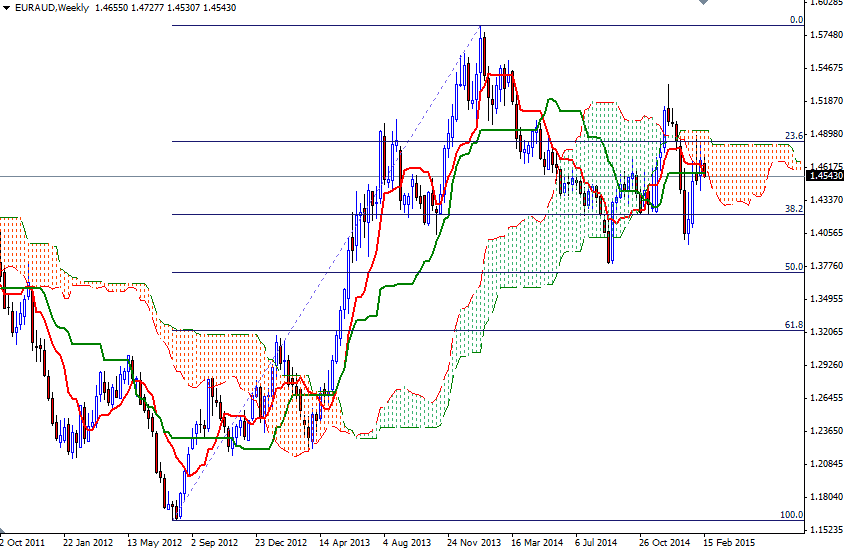Click the 15 Feb 2015 date label
This screenshot has height=549, width=844.
729,542
